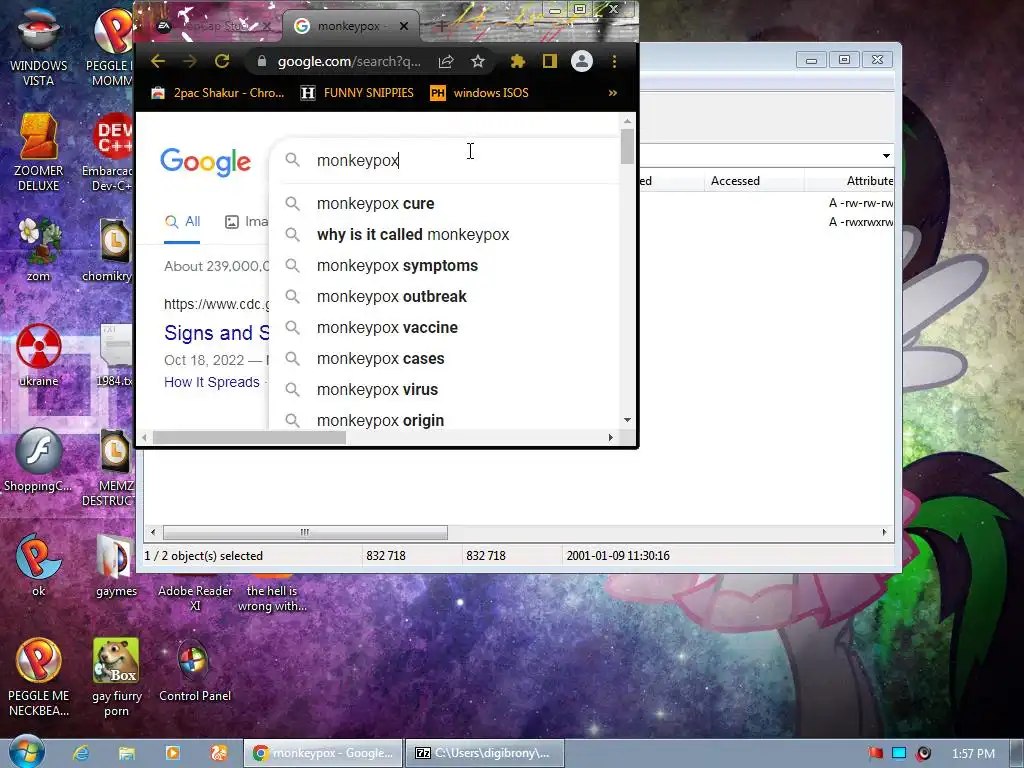Click Chrome's share page icon

(446, 61)
